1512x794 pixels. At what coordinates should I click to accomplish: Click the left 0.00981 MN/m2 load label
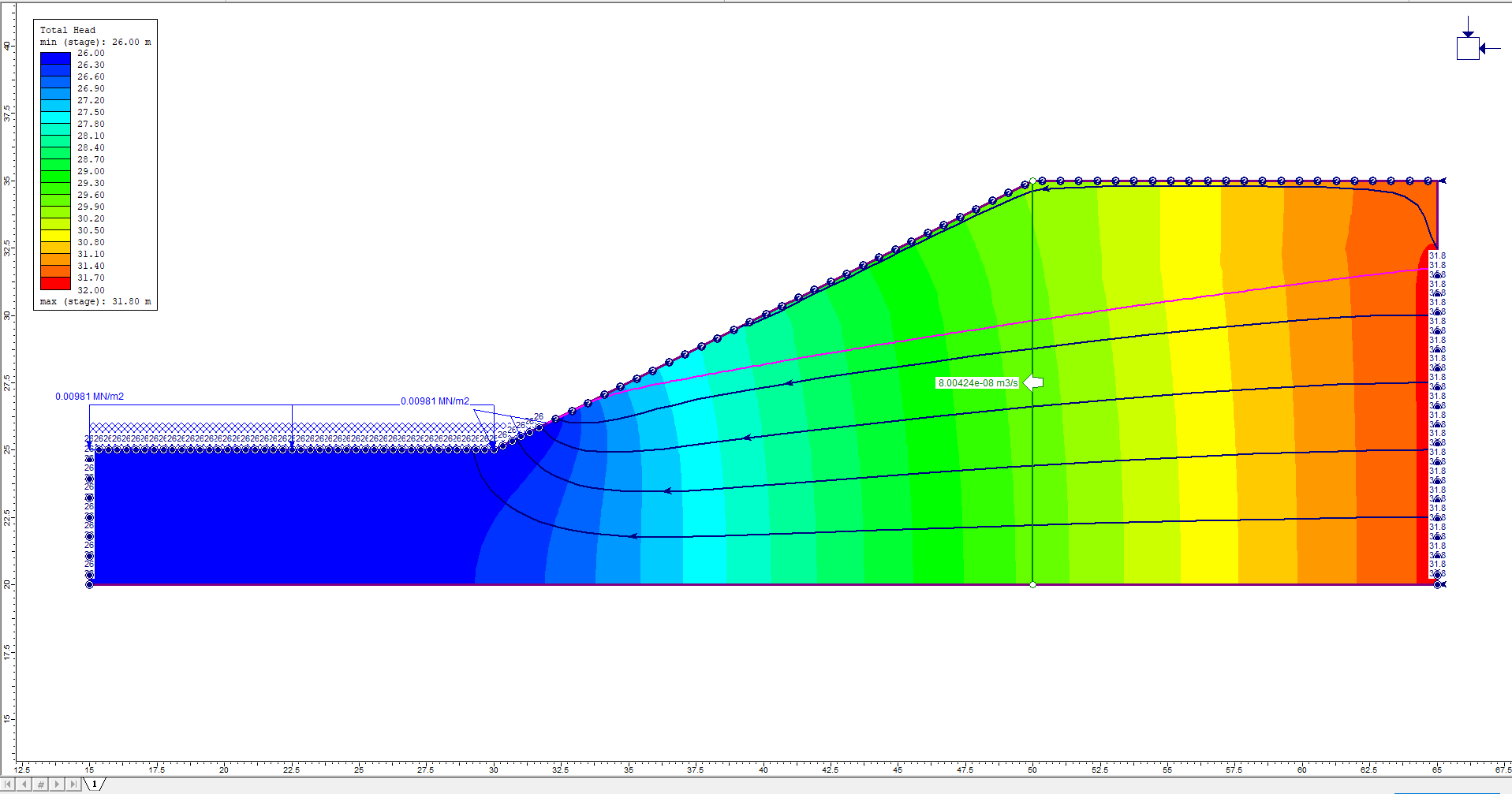[x=89, y=397]
